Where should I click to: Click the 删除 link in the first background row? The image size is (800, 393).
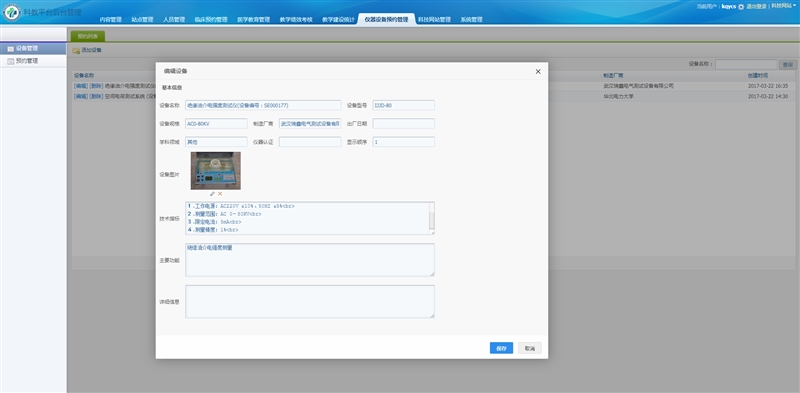[96, 86]
